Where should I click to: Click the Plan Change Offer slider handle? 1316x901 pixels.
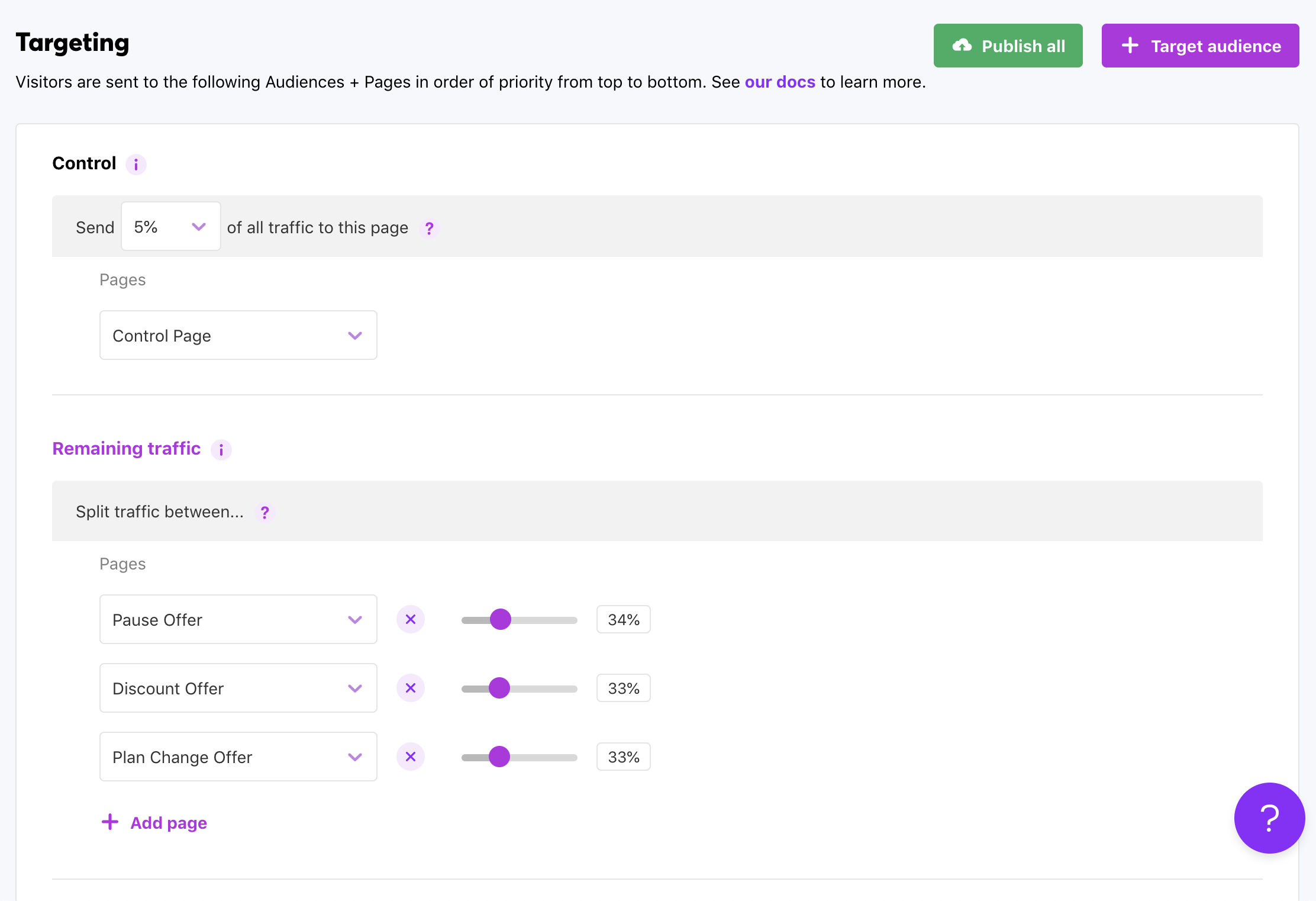[x=499, y=757]
